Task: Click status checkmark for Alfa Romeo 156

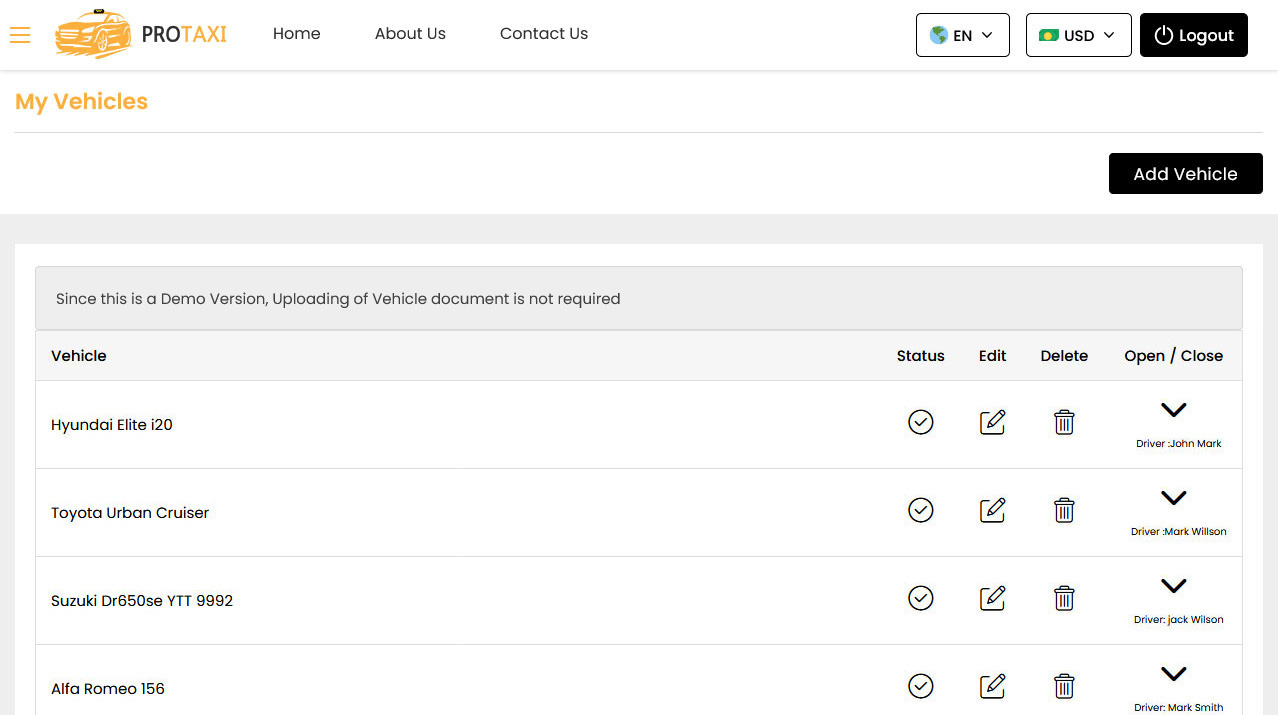Action: 921,686
